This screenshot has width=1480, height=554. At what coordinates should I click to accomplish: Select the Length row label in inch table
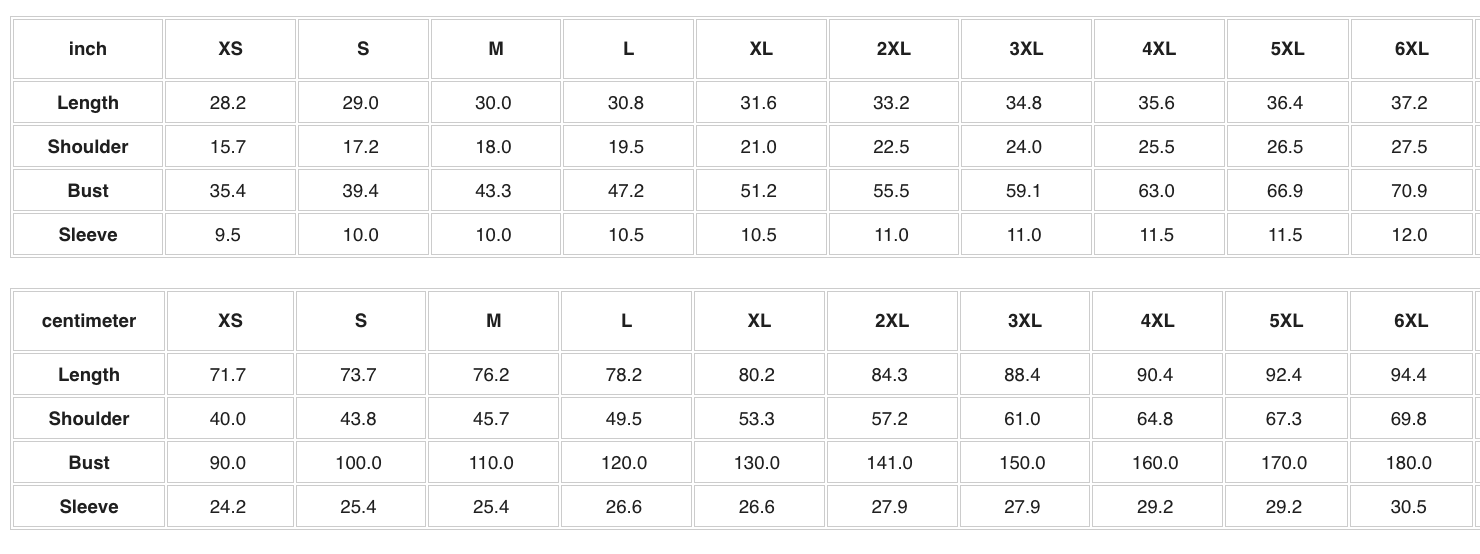pos(88,103)
